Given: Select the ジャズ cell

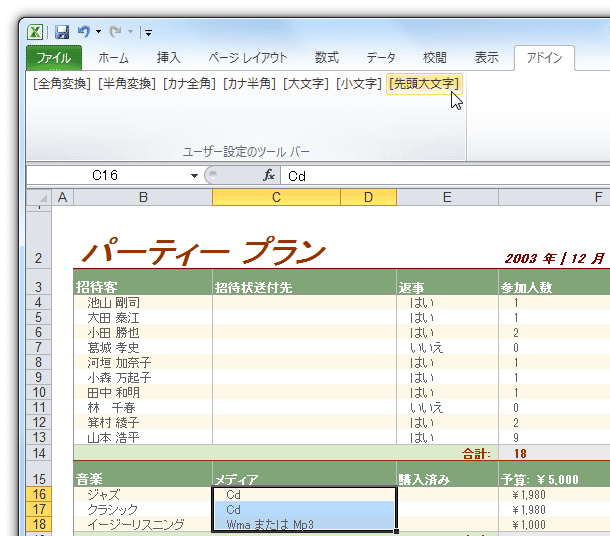Looking at the screenshot, I should point(143,494).
